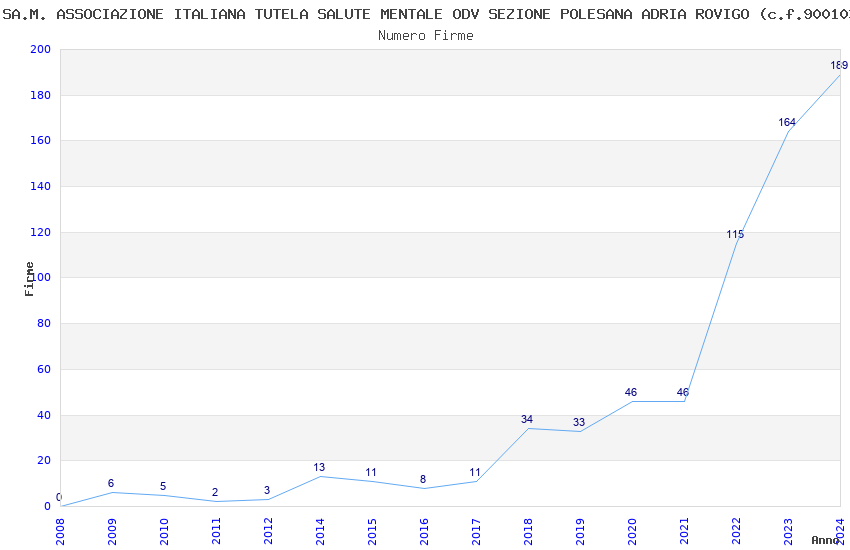Screen dimensions: 850x550
Task: Click the data label 189 for 2024
Action: tap(839, 66)
